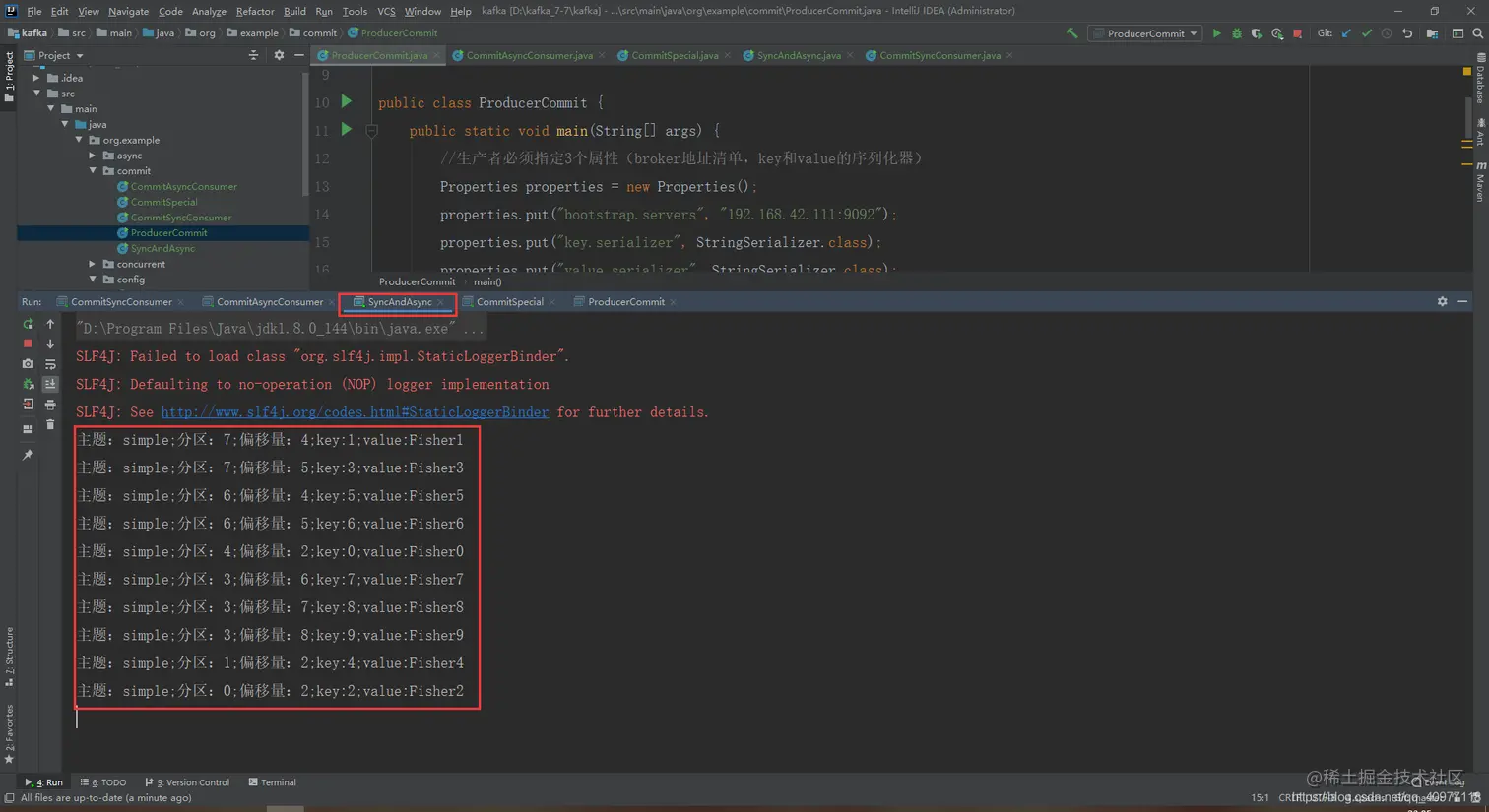Expand the concurrent package

[x=93, y=264]
